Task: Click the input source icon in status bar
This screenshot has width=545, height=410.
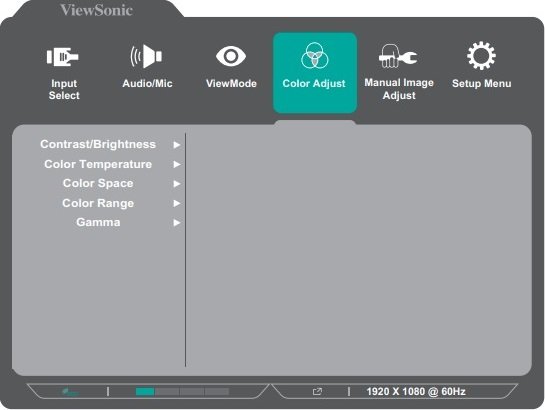Action: coord(317,392)
